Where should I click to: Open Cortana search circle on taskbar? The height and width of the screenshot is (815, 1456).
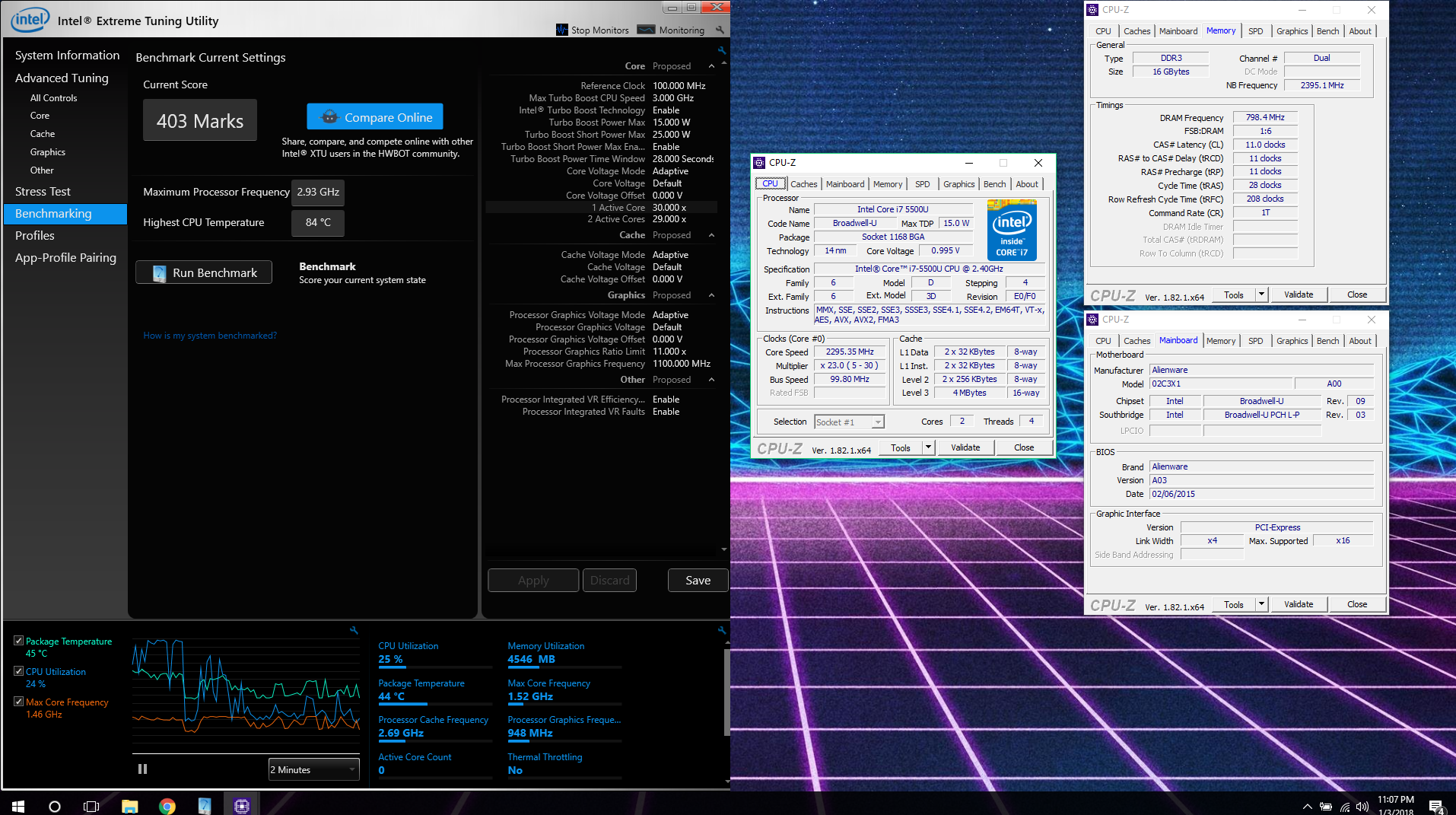55,806
